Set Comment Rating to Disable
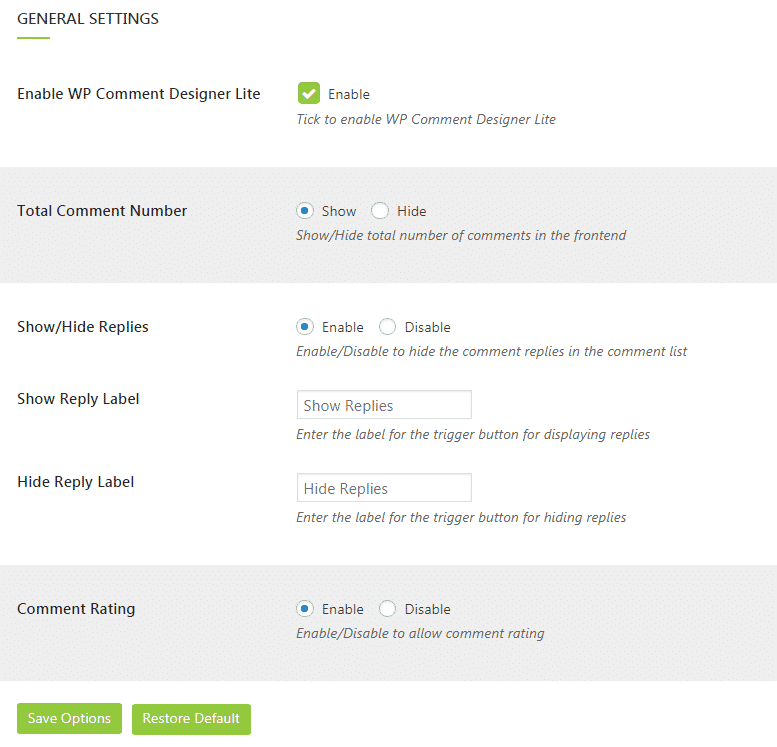 (387, 608)
